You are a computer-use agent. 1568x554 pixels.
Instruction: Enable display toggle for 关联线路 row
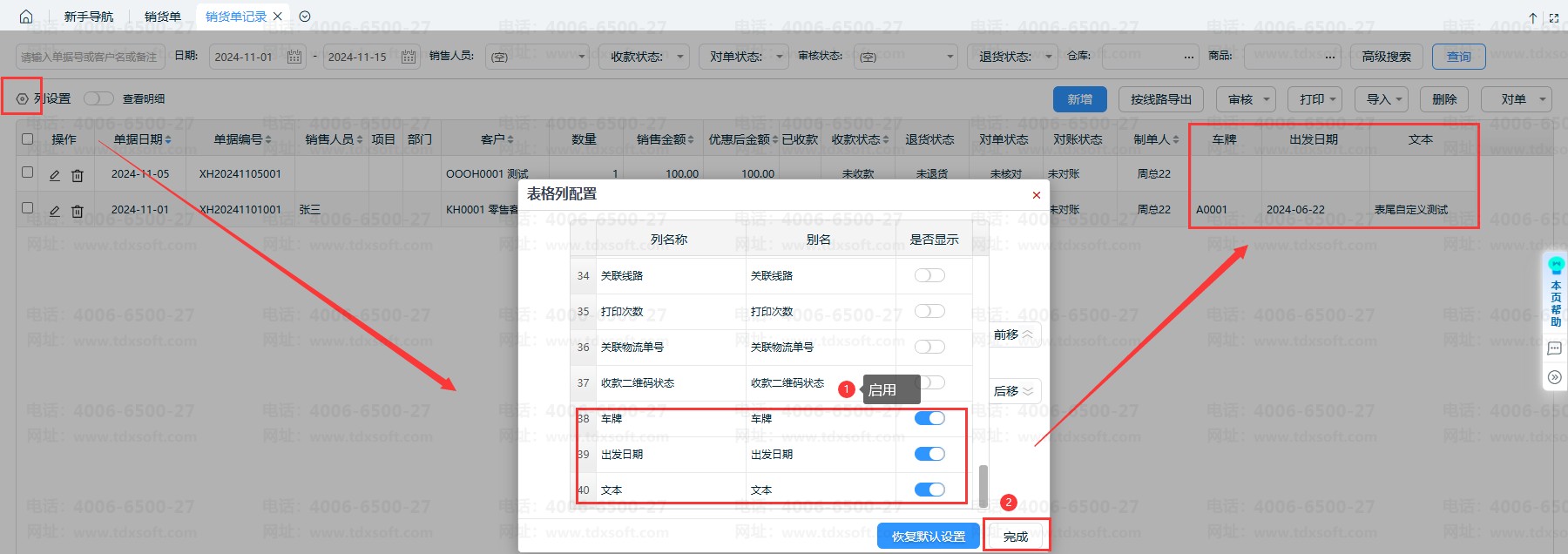point(929,275)
